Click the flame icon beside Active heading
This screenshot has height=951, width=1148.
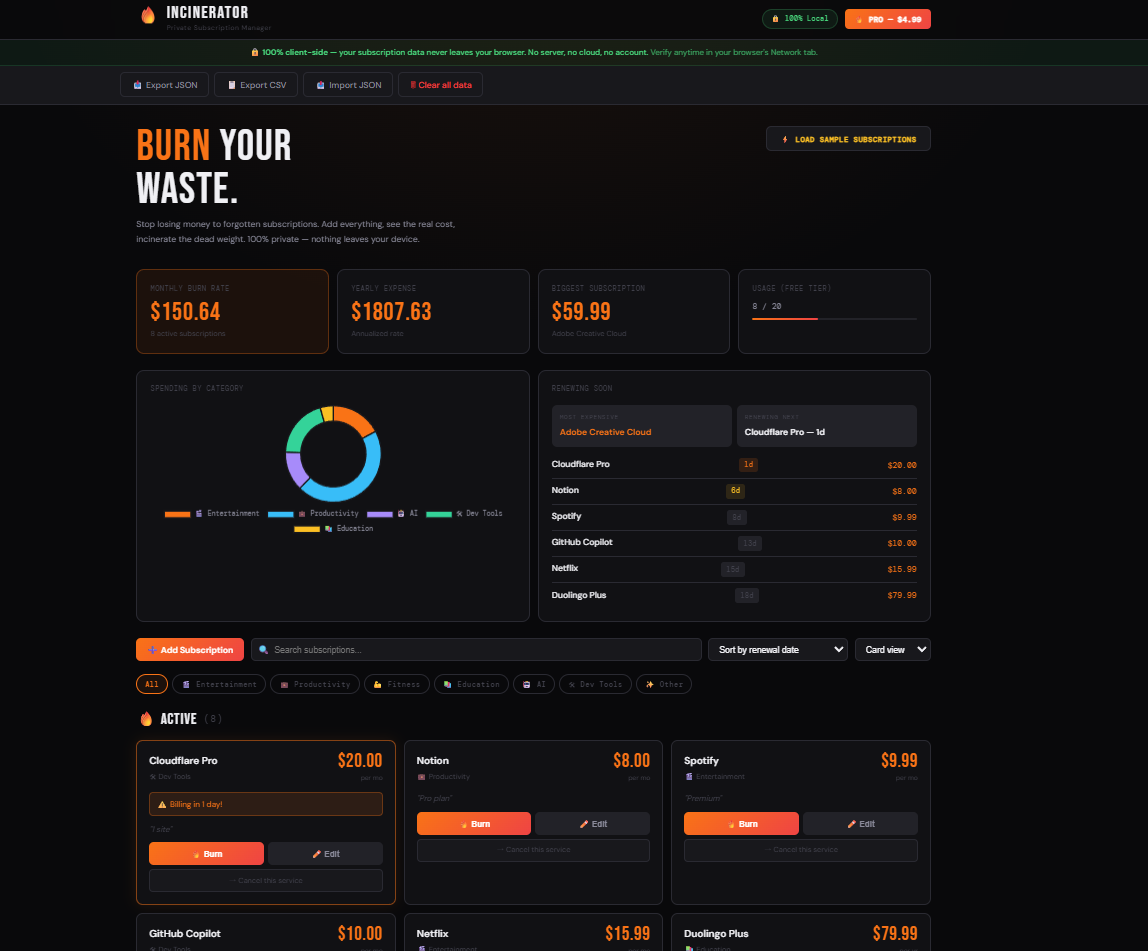[x=146, y=719]
